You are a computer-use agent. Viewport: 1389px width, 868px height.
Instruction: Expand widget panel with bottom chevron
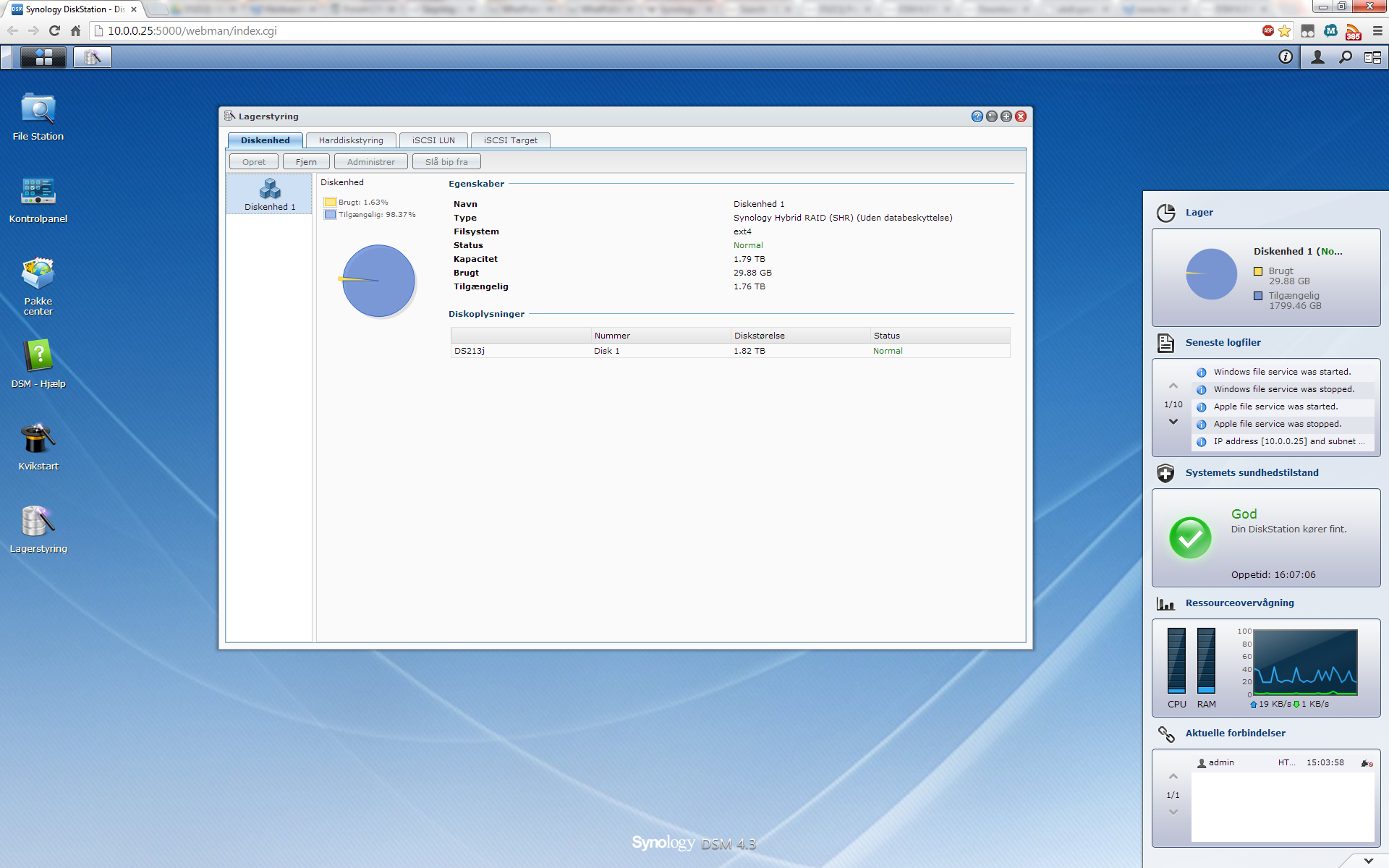click(x=1368, y=861)
